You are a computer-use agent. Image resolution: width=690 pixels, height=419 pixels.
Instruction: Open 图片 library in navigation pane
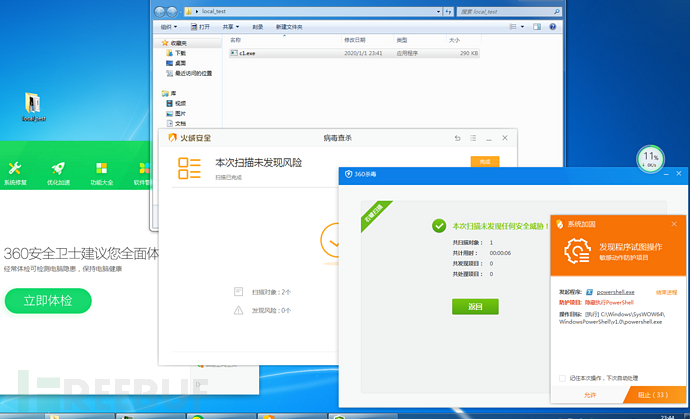click(176, 114)
